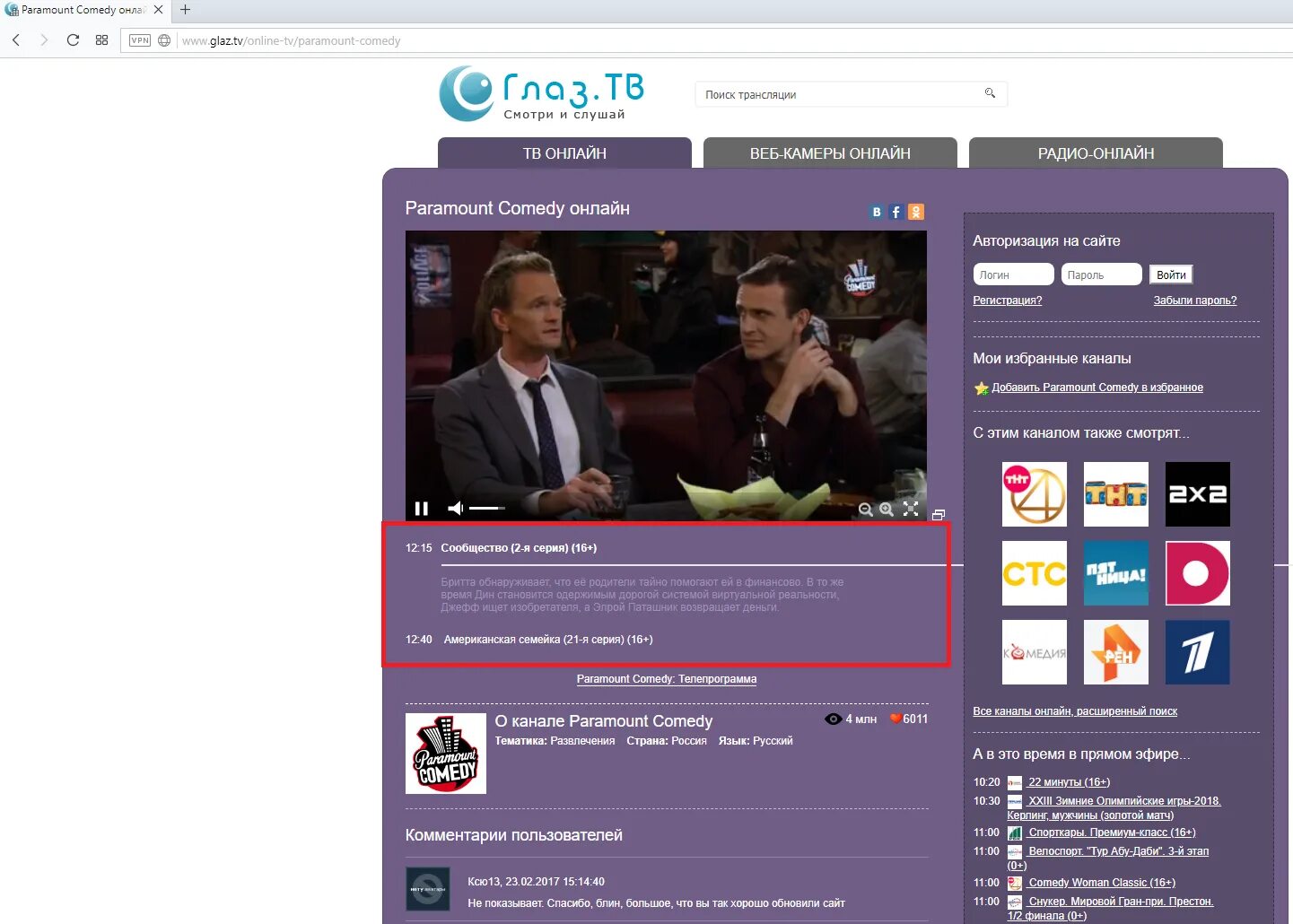Image resolution: width=1293 pixels, height=924 pixels.
Task: Zoom in the video with plus magnifier
Action: [887, 510]
